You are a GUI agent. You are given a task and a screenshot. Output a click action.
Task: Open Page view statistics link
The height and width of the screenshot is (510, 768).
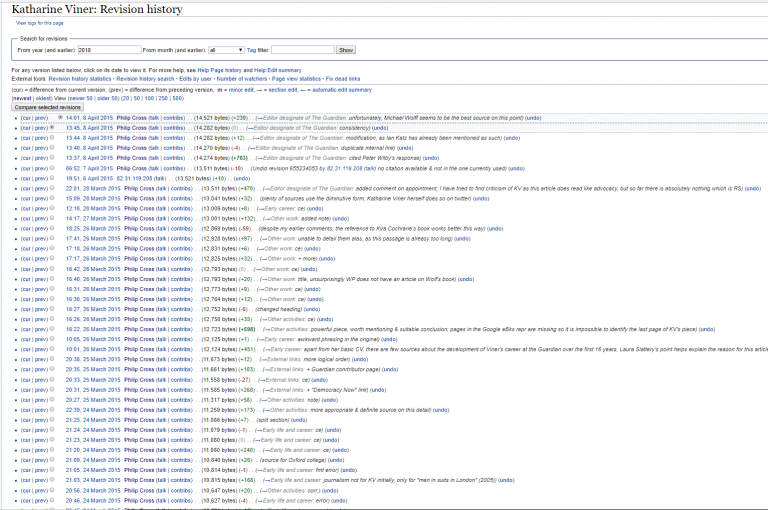(x=295, y=78)
